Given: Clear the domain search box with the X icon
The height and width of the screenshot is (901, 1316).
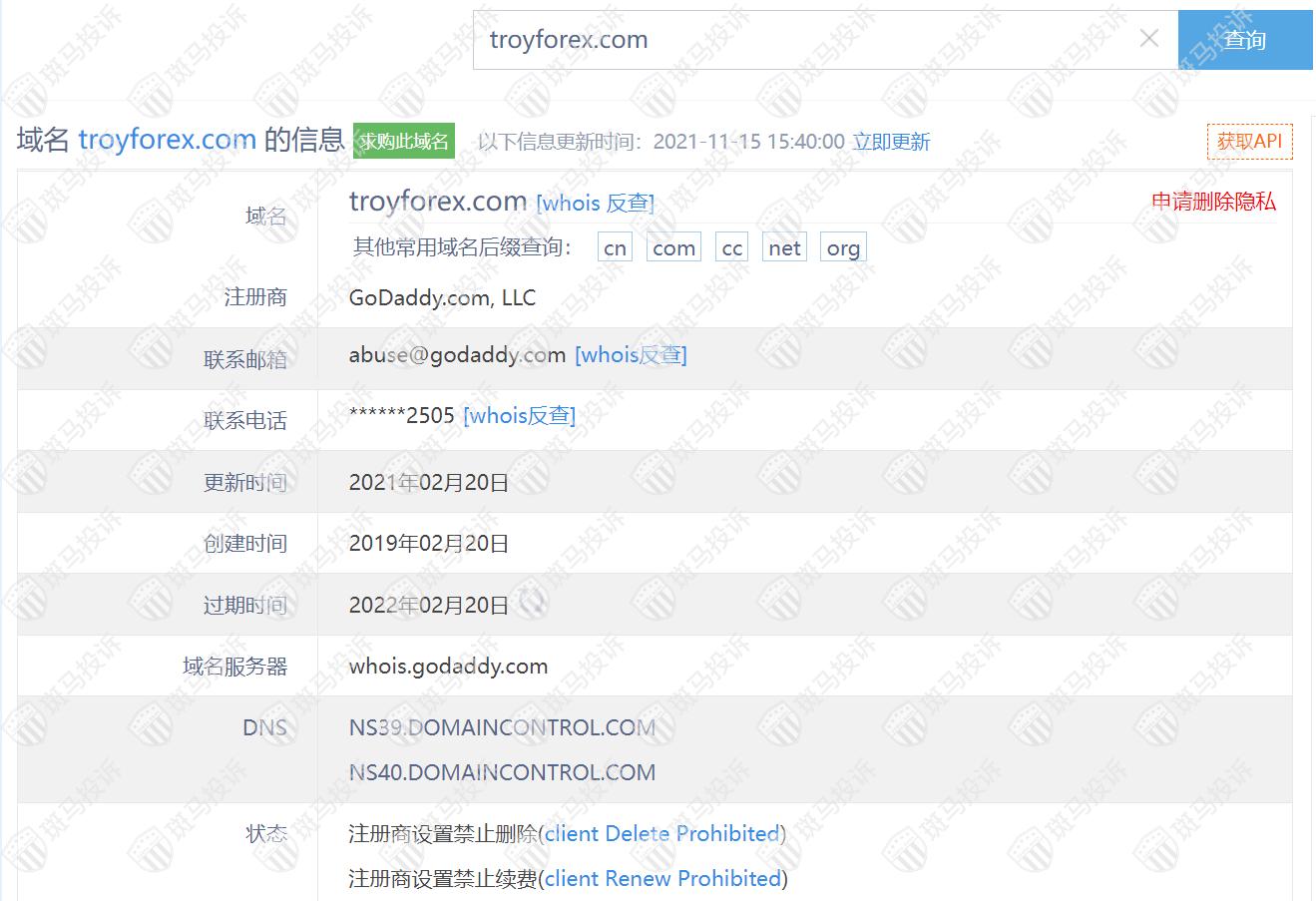Looking at the screenshot, I should [1148, 39].
